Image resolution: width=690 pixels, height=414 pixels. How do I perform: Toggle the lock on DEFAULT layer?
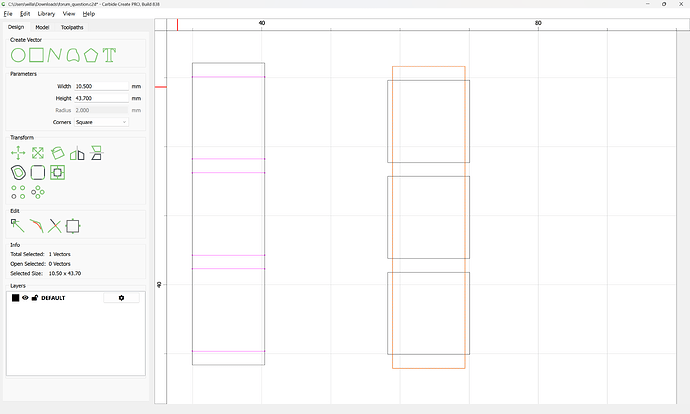click(35, 298)
